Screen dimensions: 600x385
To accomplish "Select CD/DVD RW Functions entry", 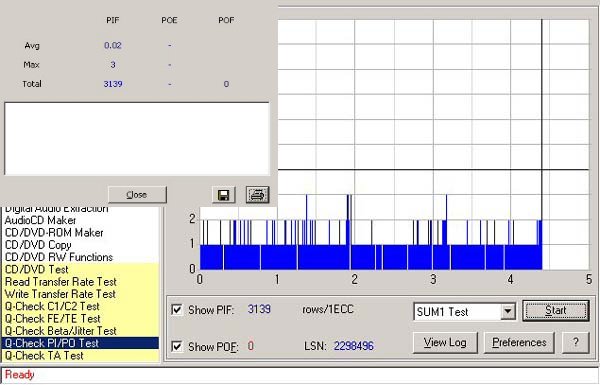I will point(80,257).
